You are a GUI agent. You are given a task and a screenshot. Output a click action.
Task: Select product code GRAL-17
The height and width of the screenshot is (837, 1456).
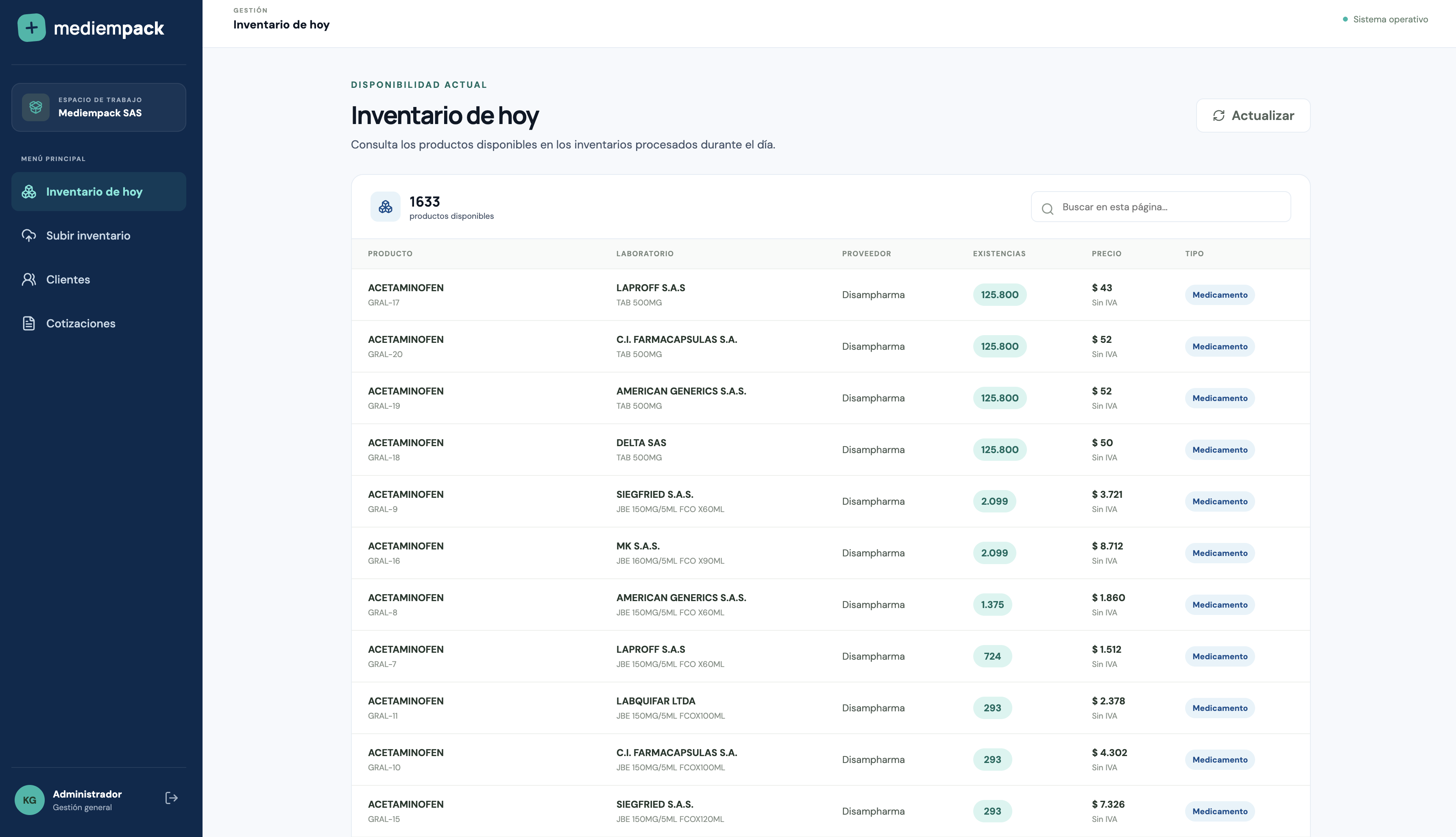tap(384, 302)
